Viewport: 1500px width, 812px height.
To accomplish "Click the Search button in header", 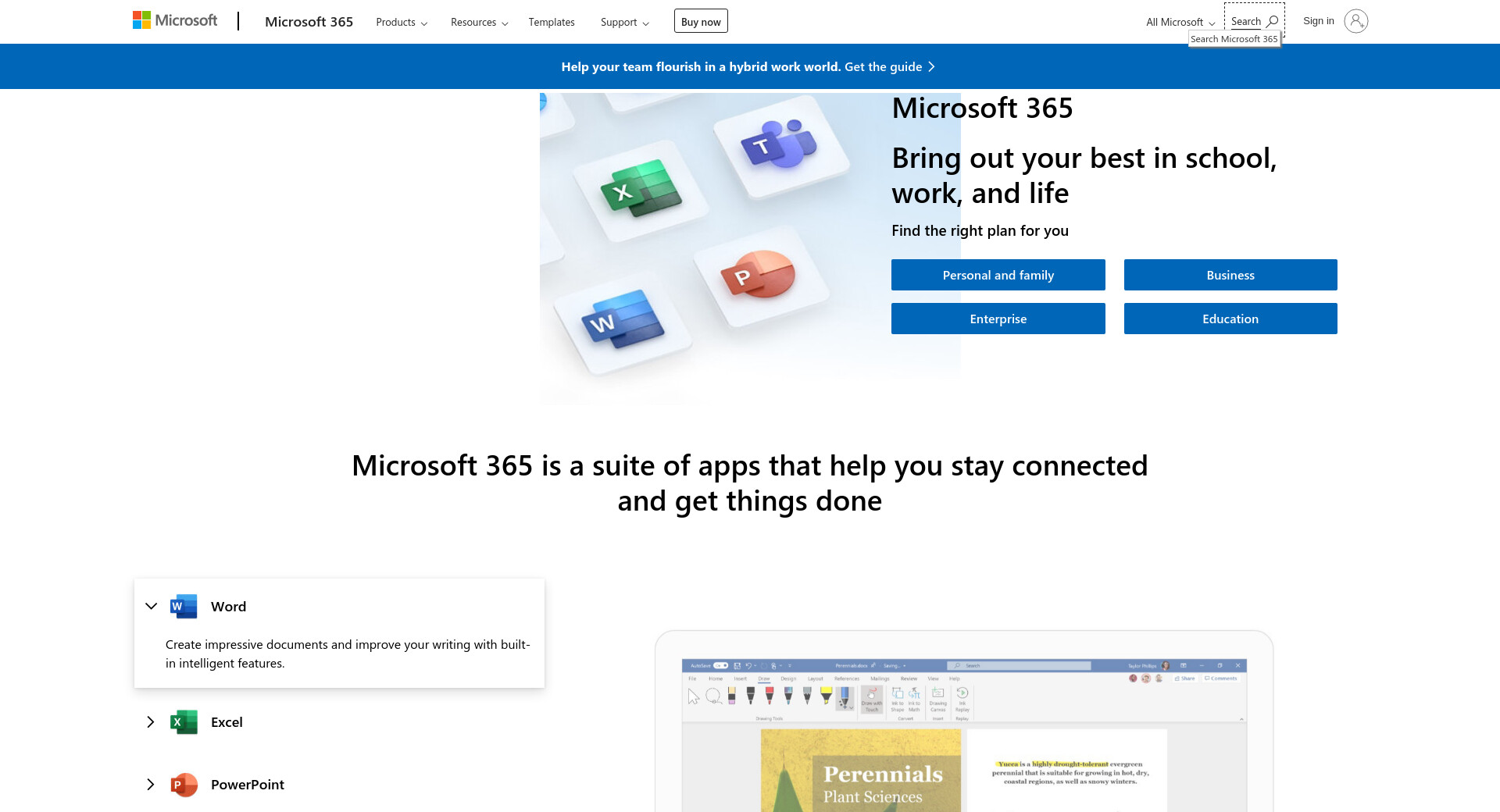I will click(x=1254, y=21).
